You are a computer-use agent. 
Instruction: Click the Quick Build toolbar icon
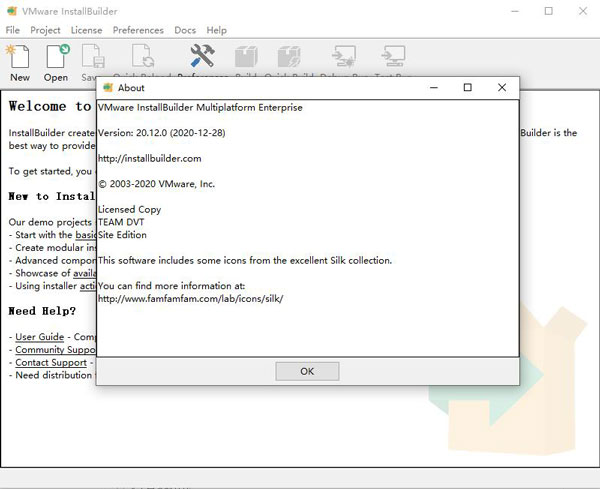[x=289, y=57]
